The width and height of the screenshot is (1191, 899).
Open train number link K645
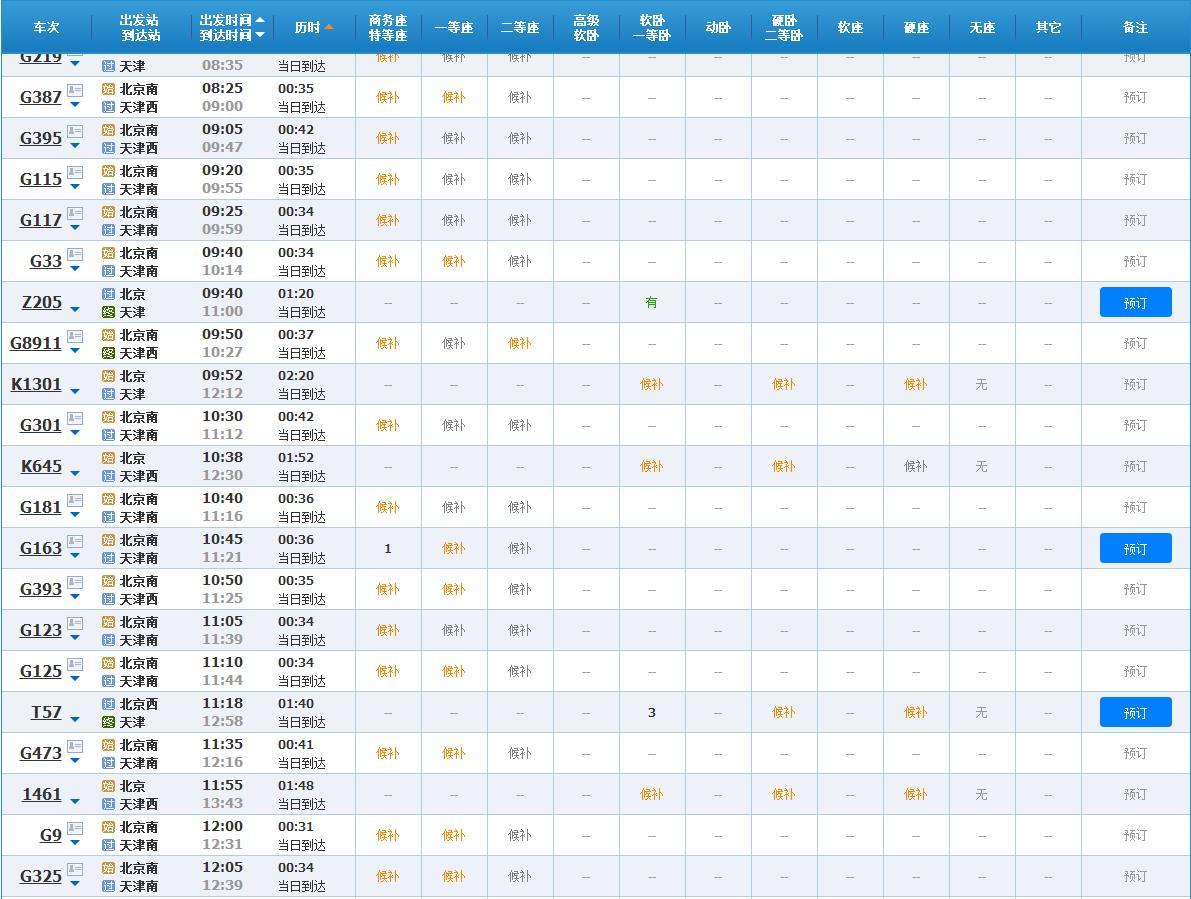(x=41, y=466)
